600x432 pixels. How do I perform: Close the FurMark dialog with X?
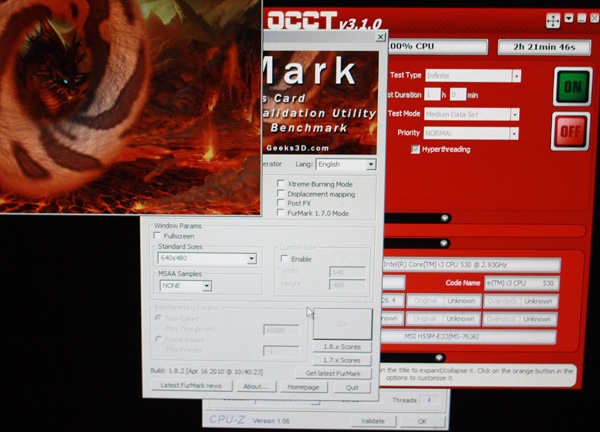click(380, 37)
